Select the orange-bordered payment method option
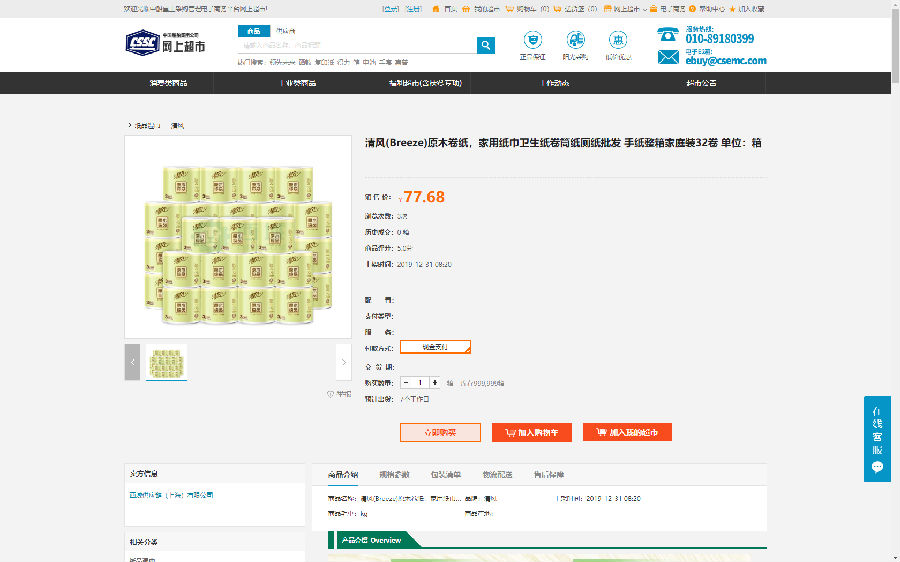 [435, 347]
